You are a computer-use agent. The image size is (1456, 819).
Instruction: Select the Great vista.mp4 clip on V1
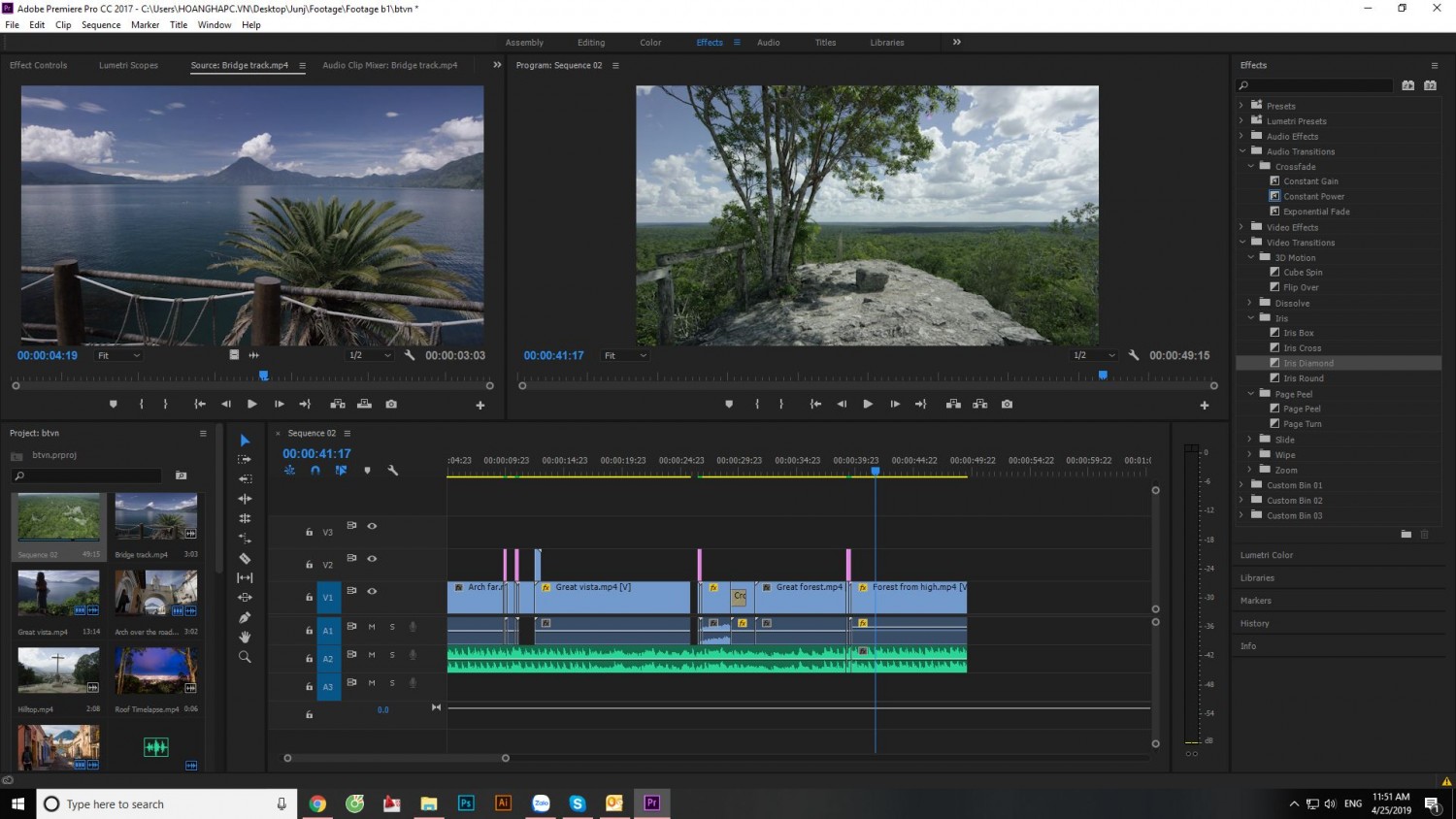coord(612,597)
